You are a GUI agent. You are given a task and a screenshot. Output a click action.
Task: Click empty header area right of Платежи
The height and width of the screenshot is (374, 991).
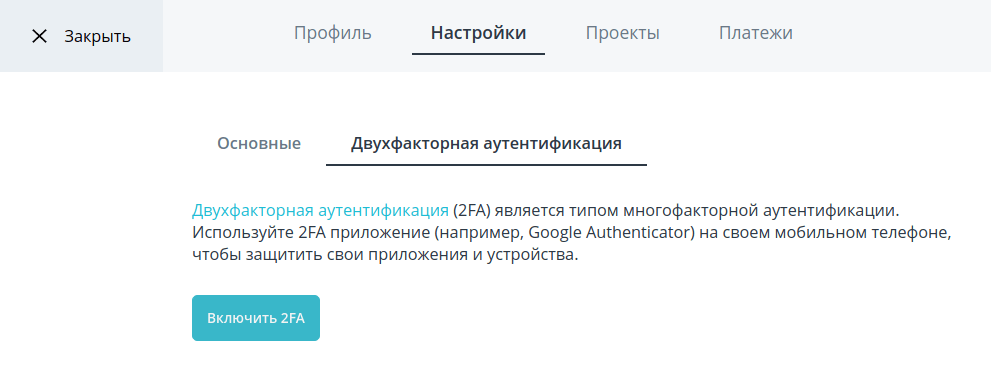891,35
